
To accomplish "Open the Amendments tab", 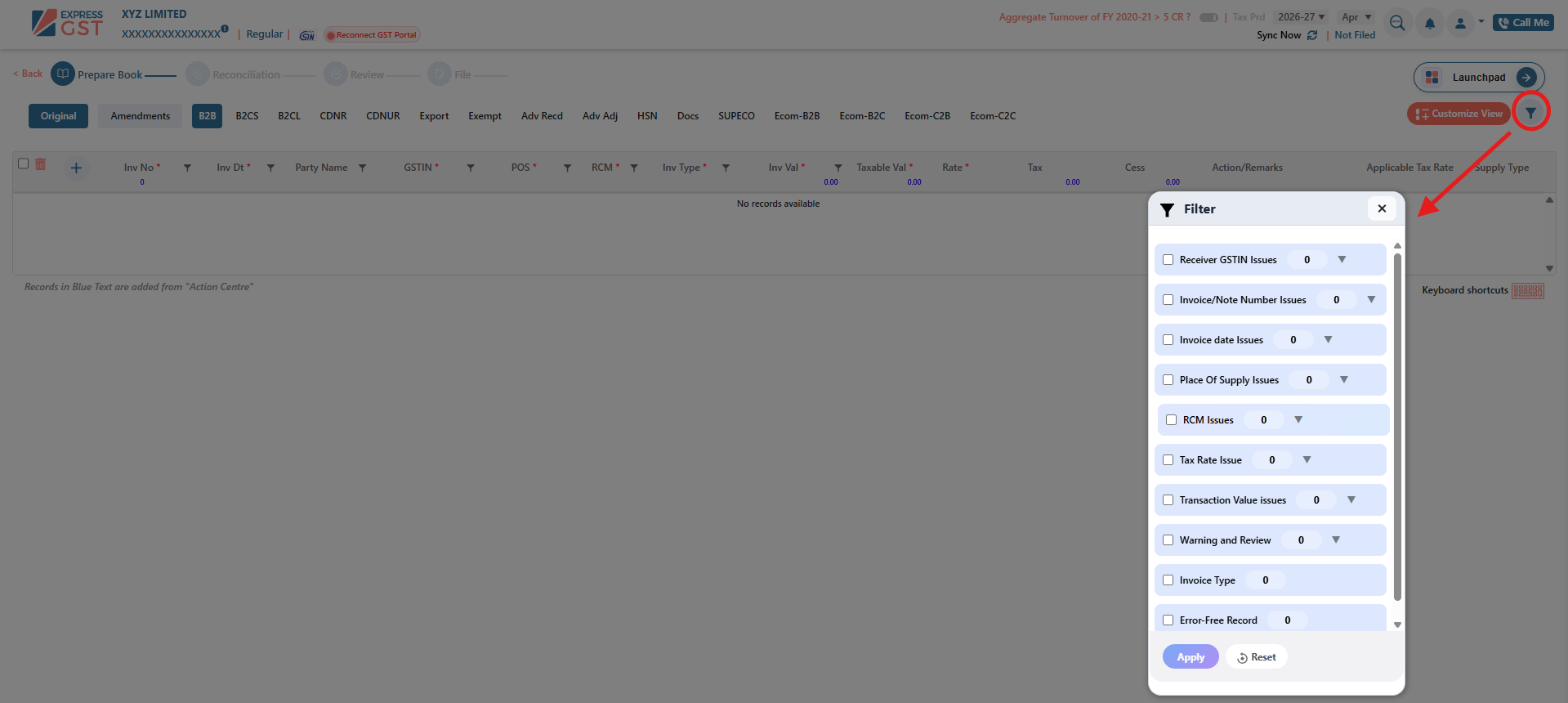I will coord(141,116).
